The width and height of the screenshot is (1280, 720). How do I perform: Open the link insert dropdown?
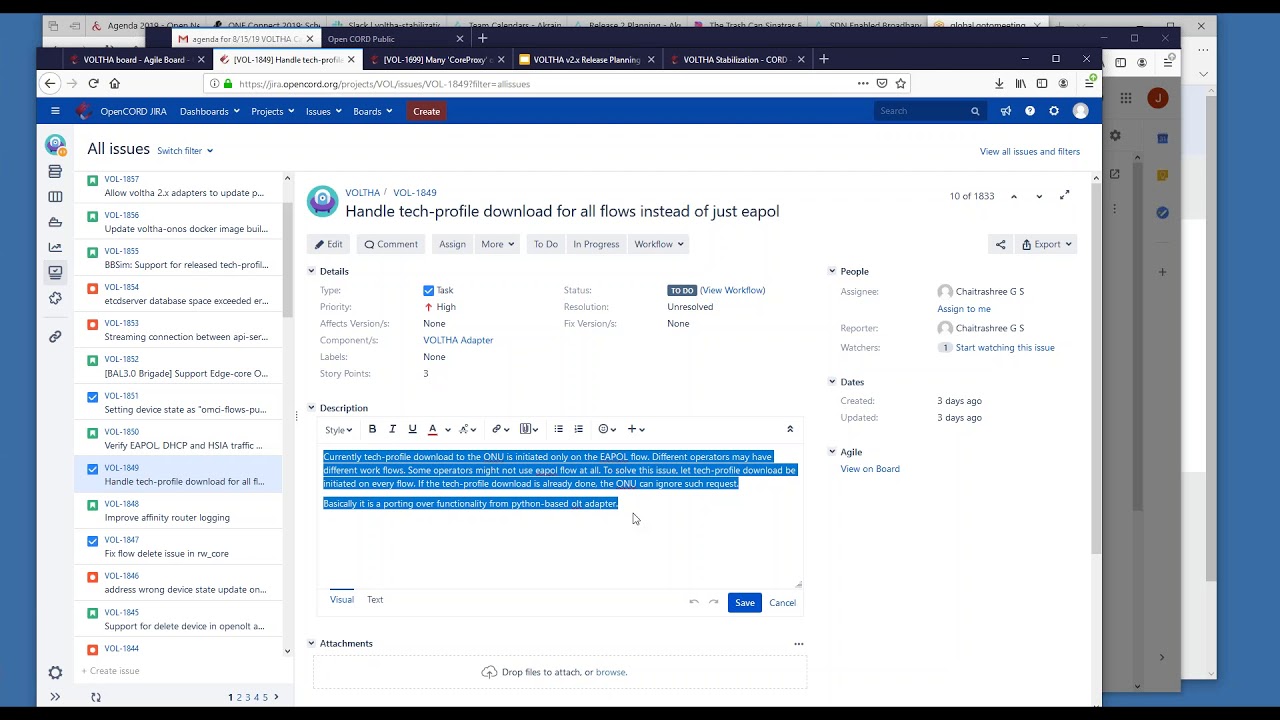(500, 429)
